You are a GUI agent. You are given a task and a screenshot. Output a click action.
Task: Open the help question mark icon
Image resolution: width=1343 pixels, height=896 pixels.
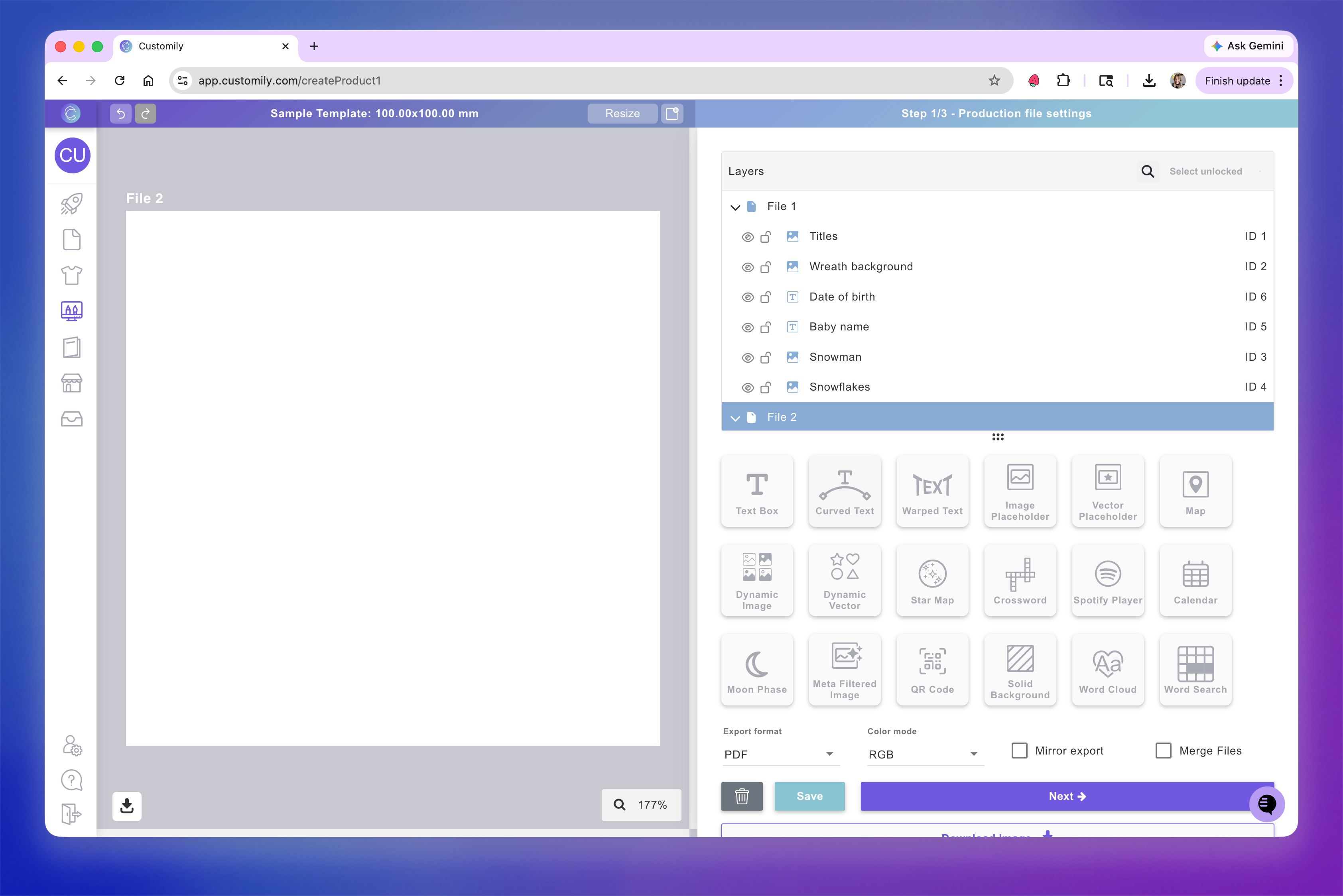(x=71, y=780)
